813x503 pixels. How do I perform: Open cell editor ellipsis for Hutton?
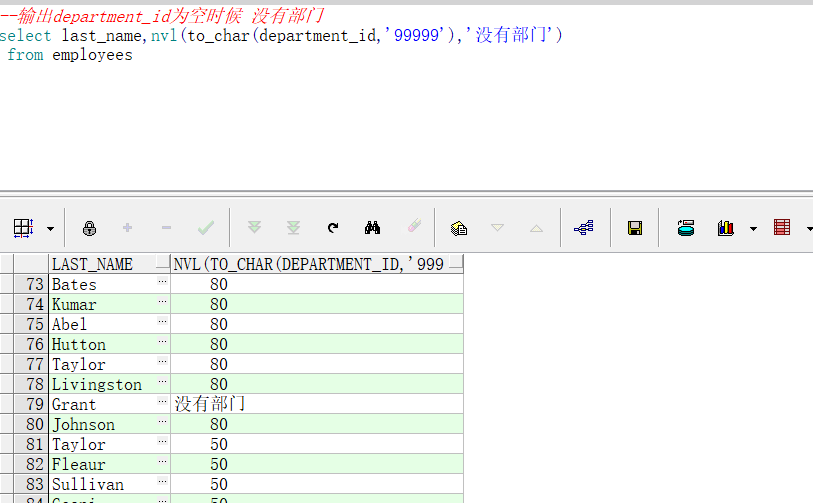point(162,341)
